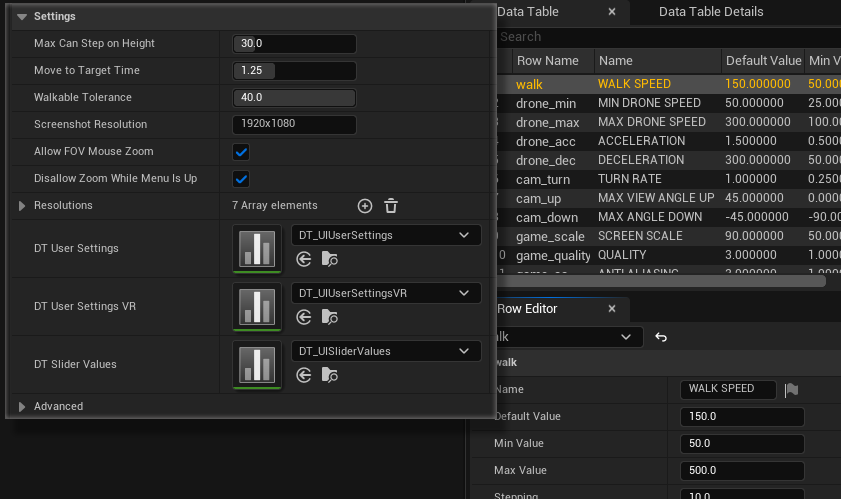
Task: Click the Walkable Tolerance value field
Action: tap(294, 97)
